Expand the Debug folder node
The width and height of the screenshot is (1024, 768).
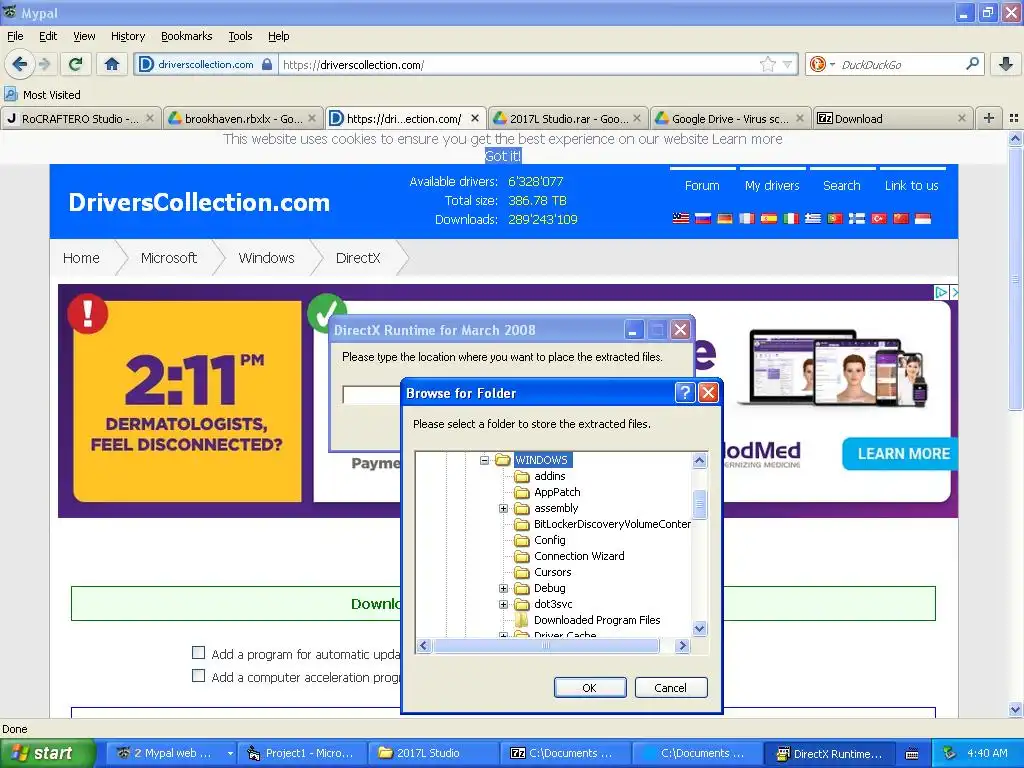(504, 588)
